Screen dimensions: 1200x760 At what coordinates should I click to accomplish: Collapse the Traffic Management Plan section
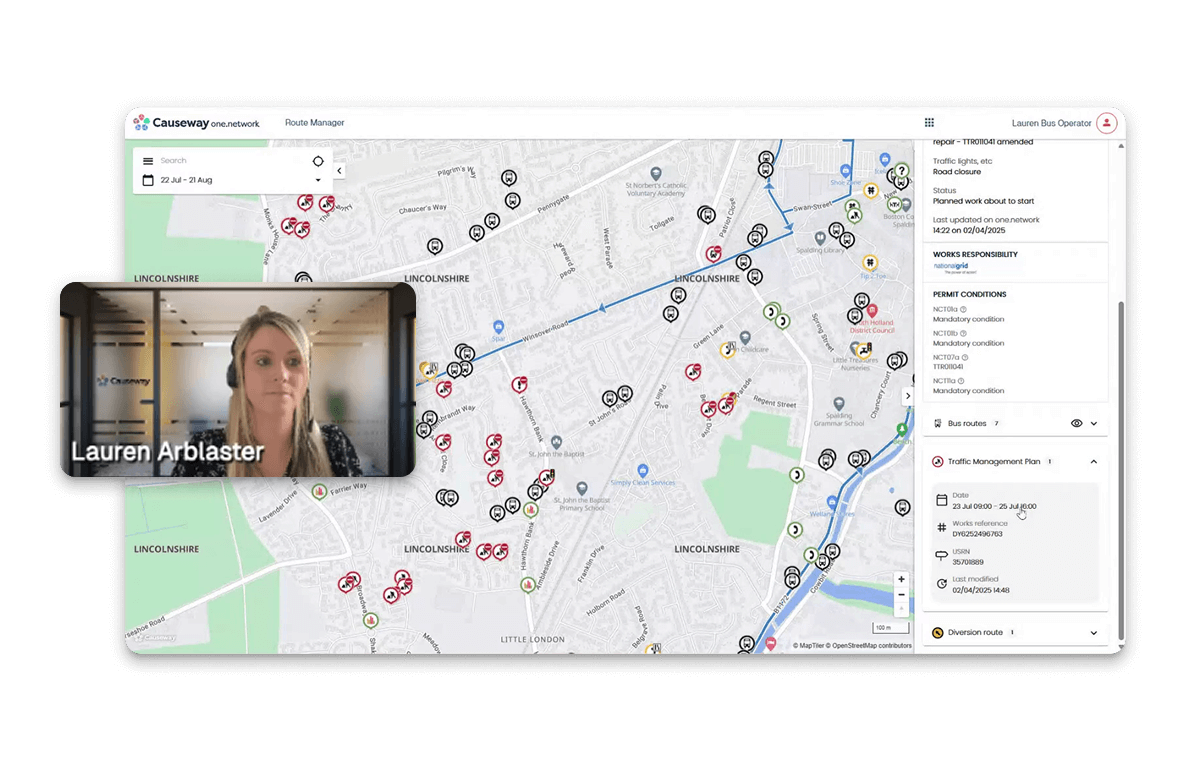pyautogui.click(x=1094, y=462)
